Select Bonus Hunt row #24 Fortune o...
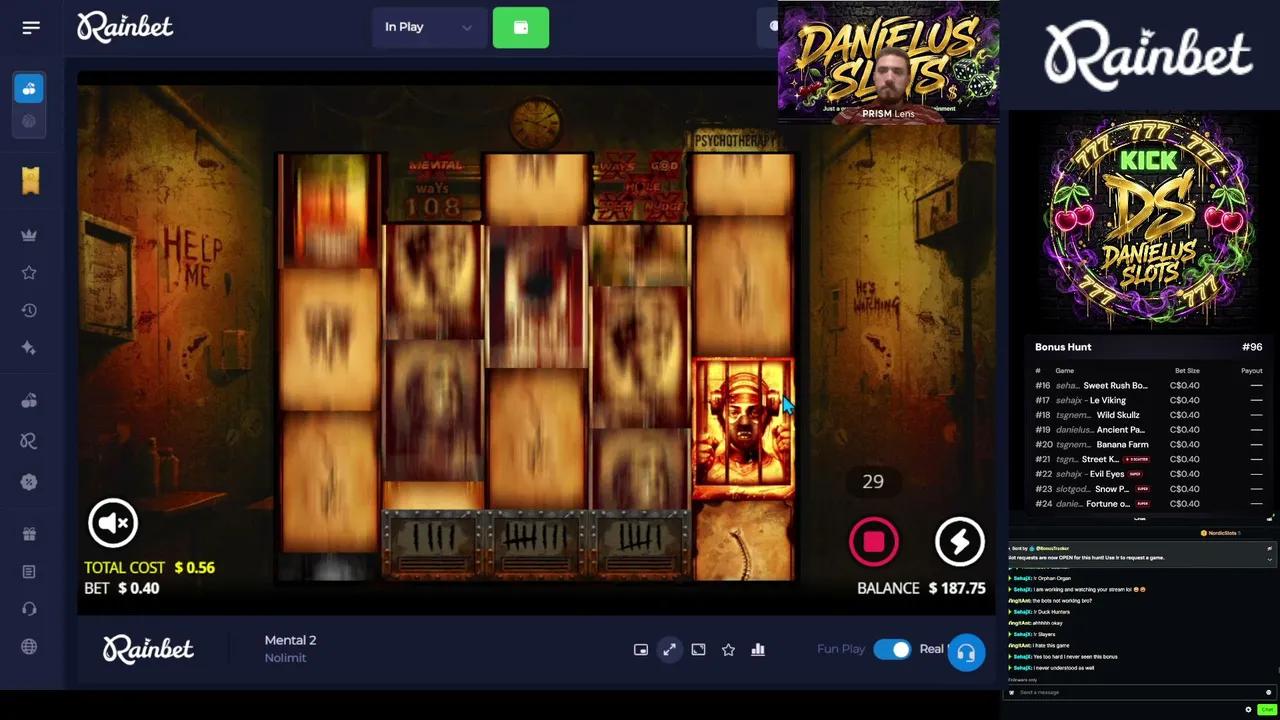This screenshot has height=720, width=1280. 1148,504
